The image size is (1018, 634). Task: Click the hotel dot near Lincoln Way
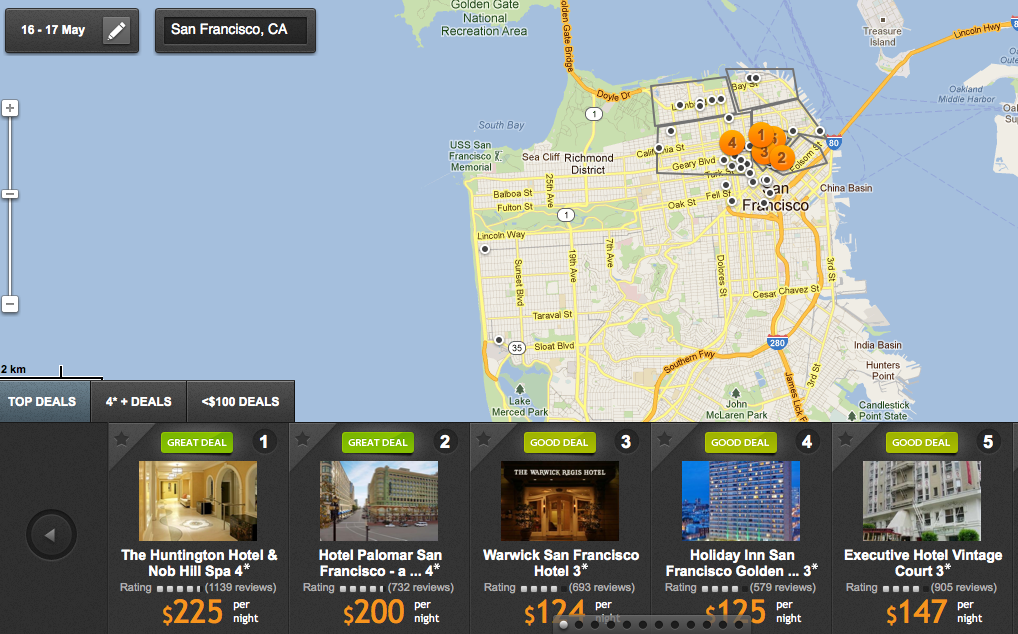click(x=484, y=249)
